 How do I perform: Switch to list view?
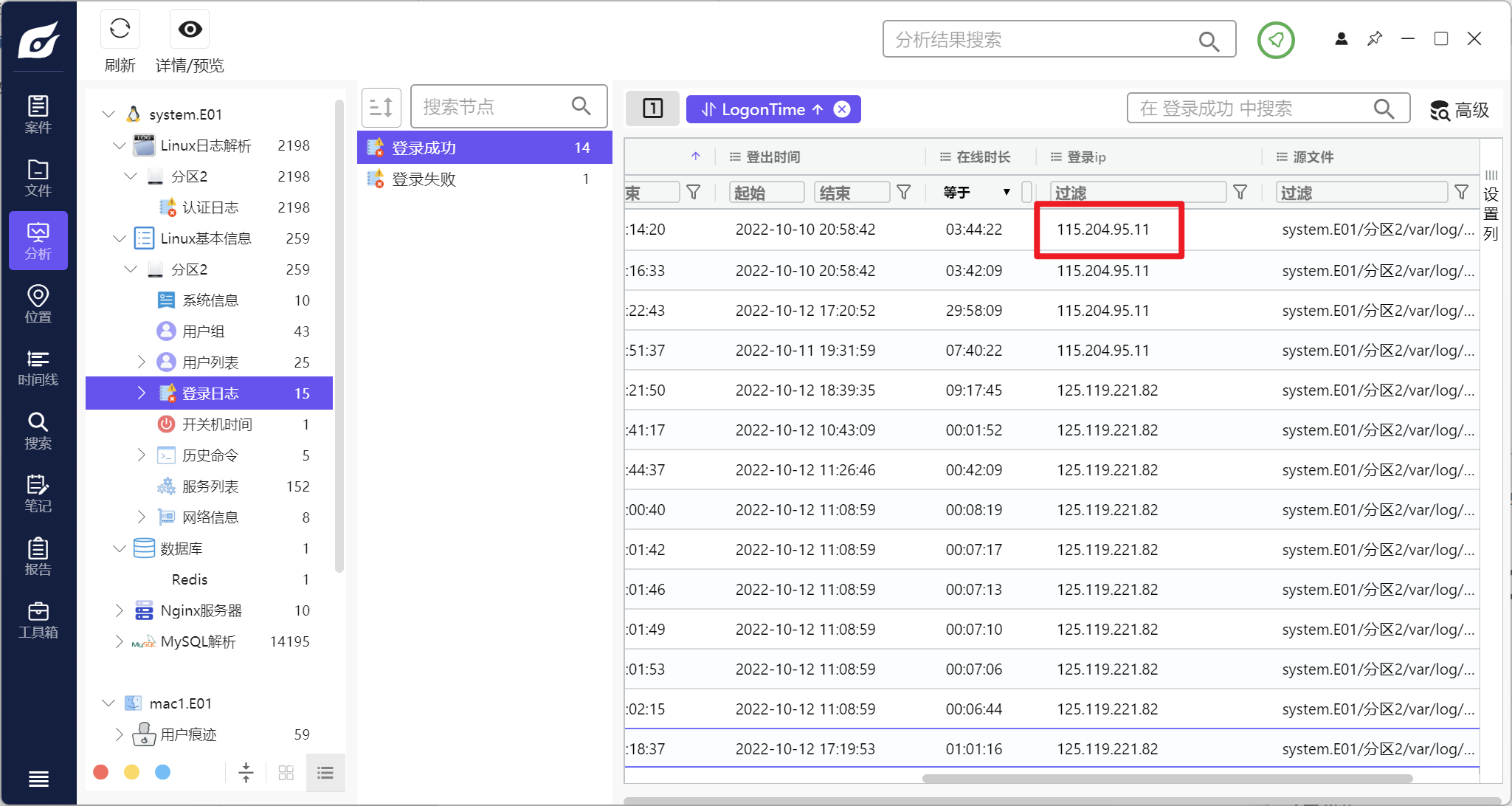tap(325, 773)
